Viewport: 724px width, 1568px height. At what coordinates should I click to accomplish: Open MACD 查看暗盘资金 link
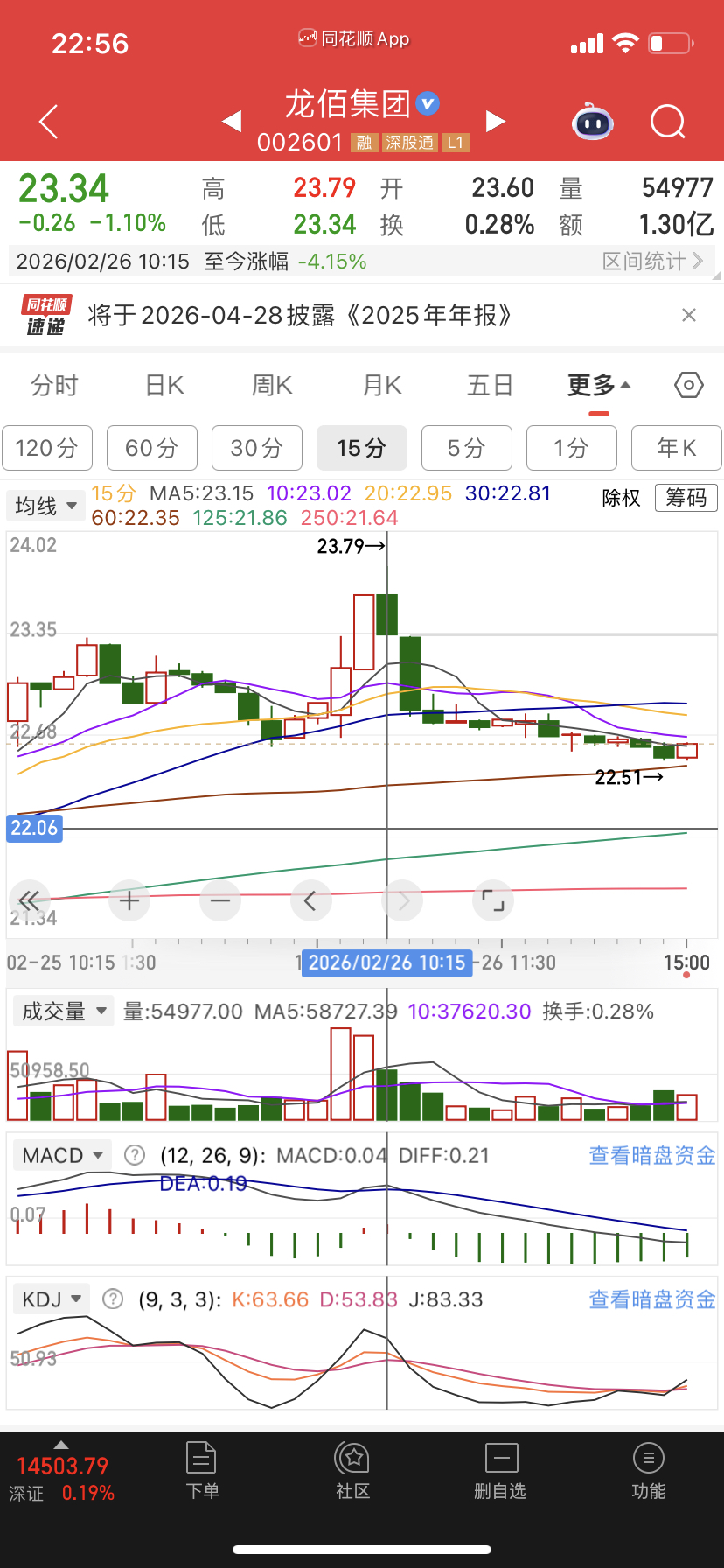[652, 1155]
